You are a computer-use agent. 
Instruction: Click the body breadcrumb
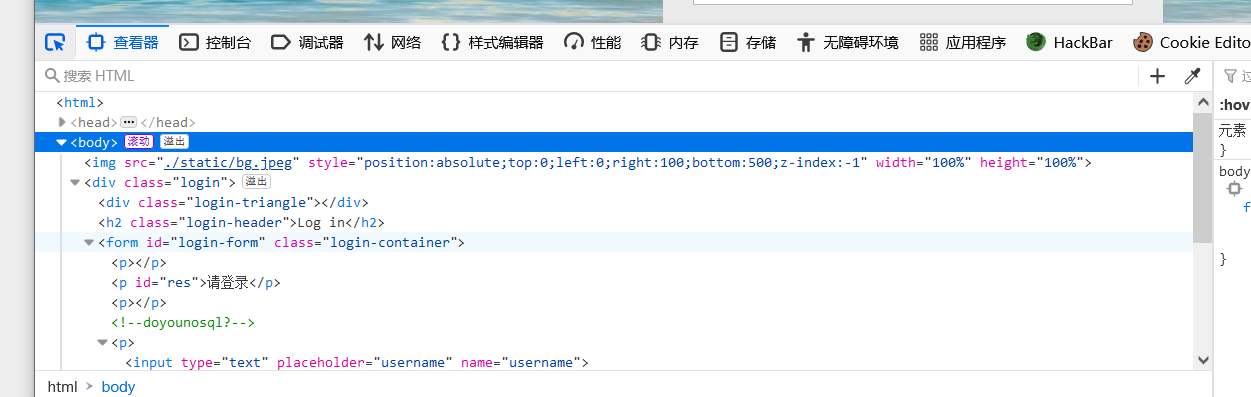(118, 386)
